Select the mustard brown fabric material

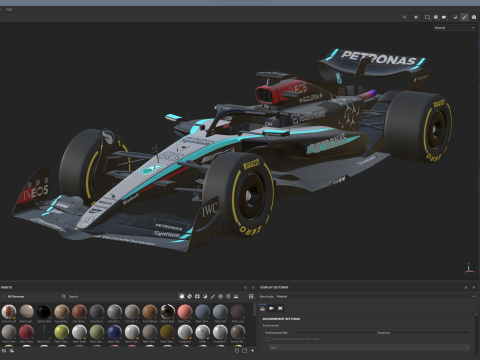167,332
